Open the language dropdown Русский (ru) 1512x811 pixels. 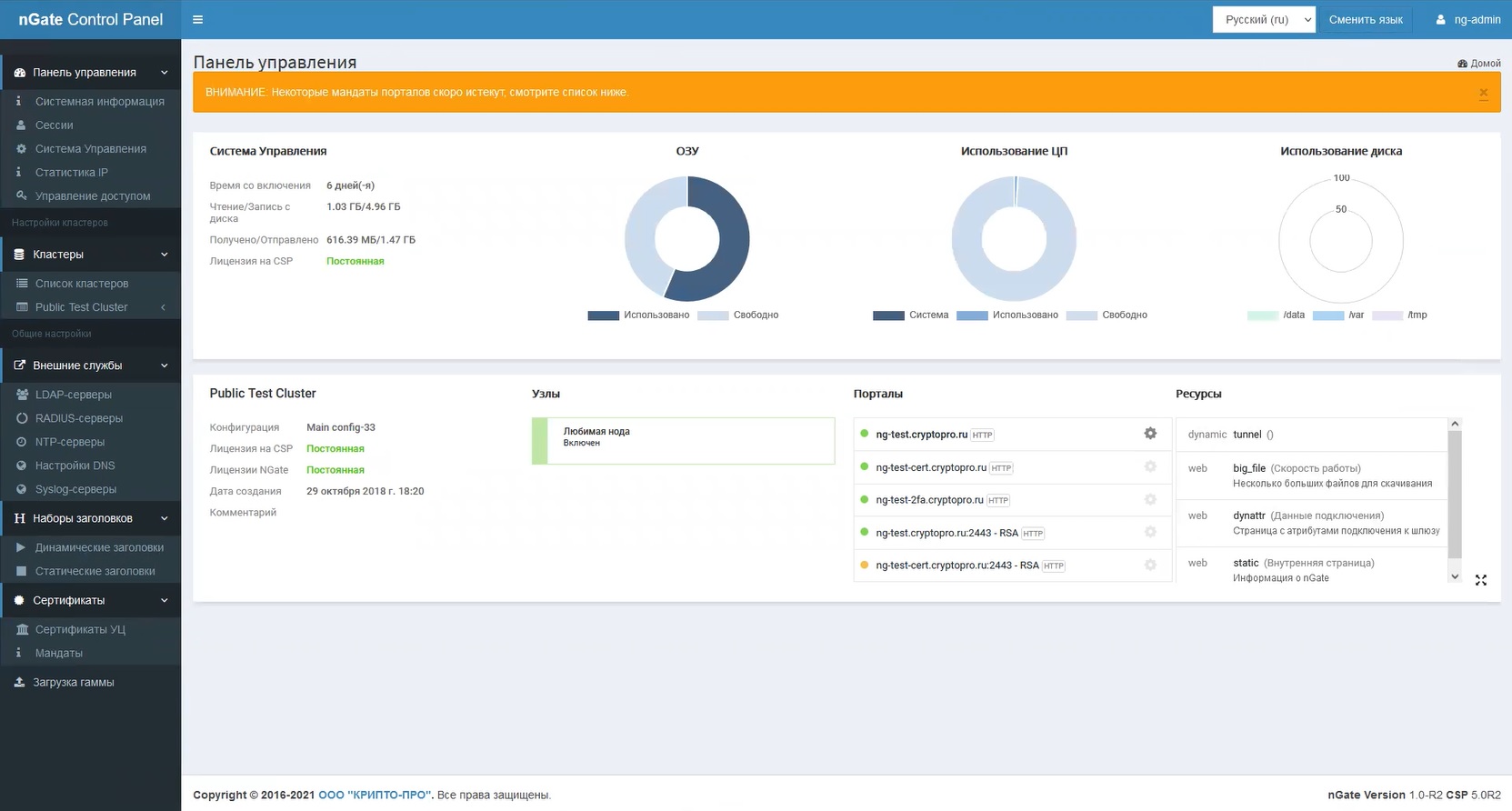1263,19
